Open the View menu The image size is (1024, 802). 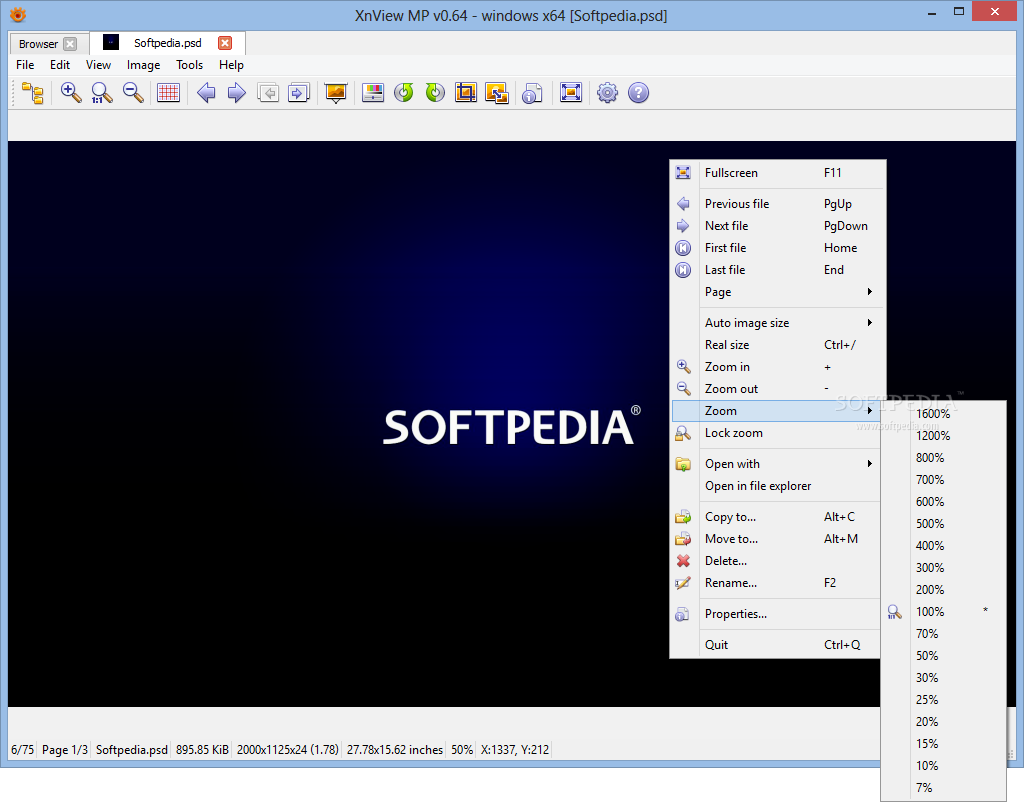98,65
